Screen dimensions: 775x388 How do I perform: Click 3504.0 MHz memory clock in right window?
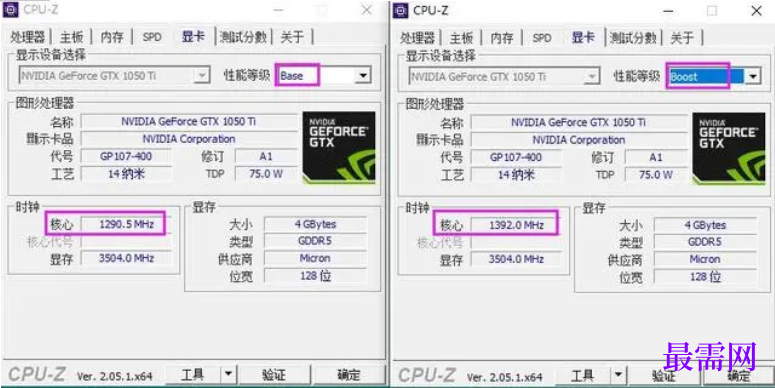coord(517,259)
